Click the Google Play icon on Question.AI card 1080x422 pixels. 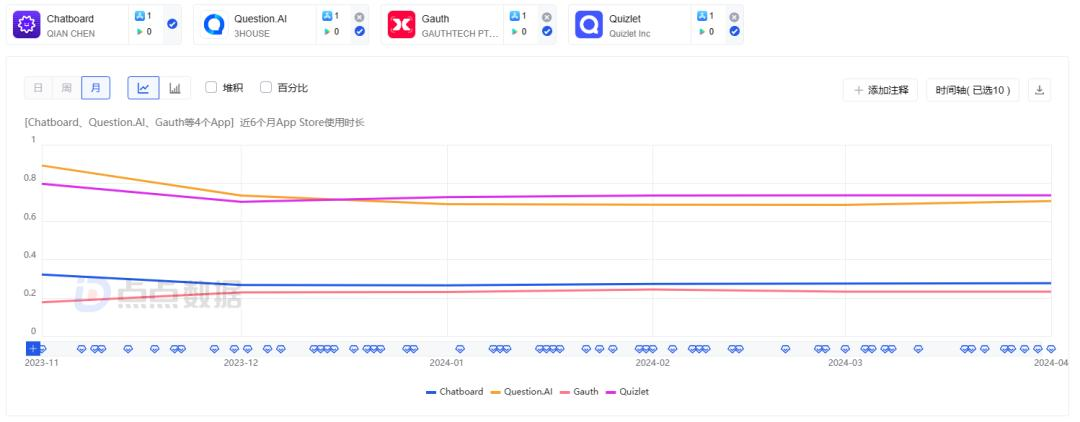coord(327,32)
